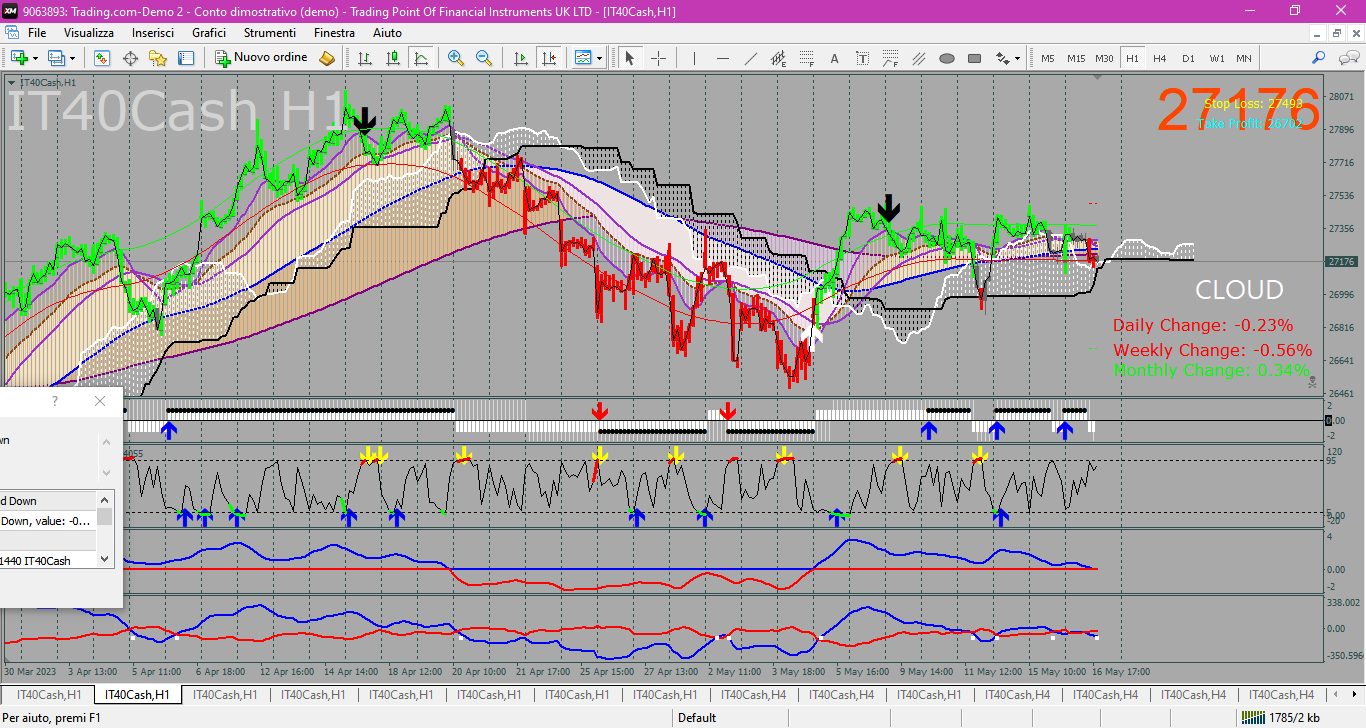Image resolution: width=1366 pixels, height=728 pixels.
Task: Switch timeframe to D1
Action: (x=1188, y=58)
